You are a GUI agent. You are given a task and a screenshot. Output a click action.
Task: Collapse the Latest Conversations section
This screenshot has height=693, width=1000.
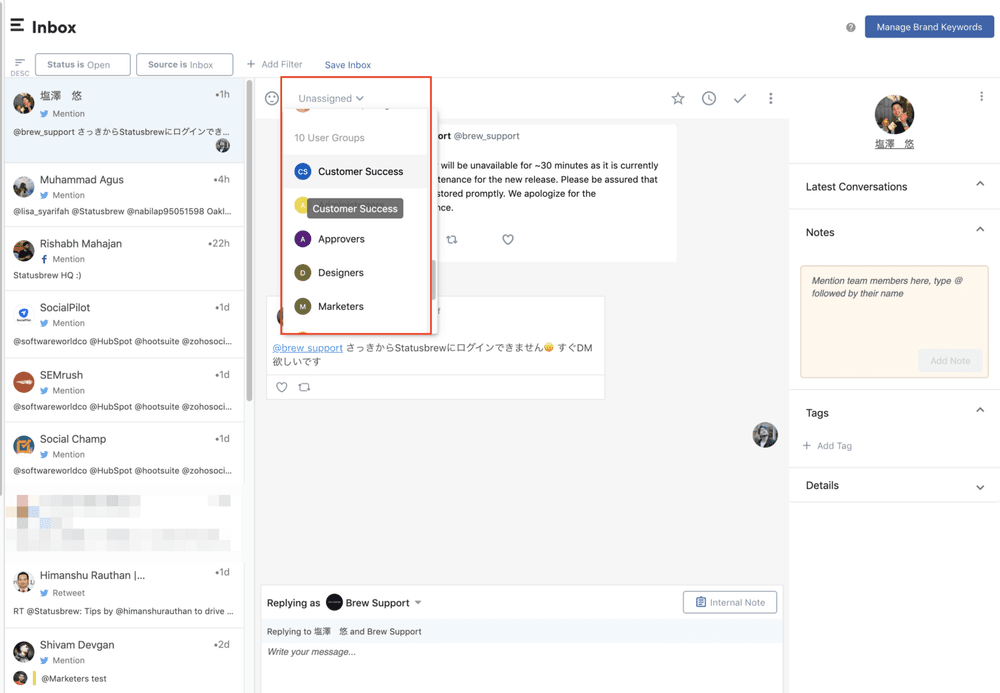tap(980, 185)
